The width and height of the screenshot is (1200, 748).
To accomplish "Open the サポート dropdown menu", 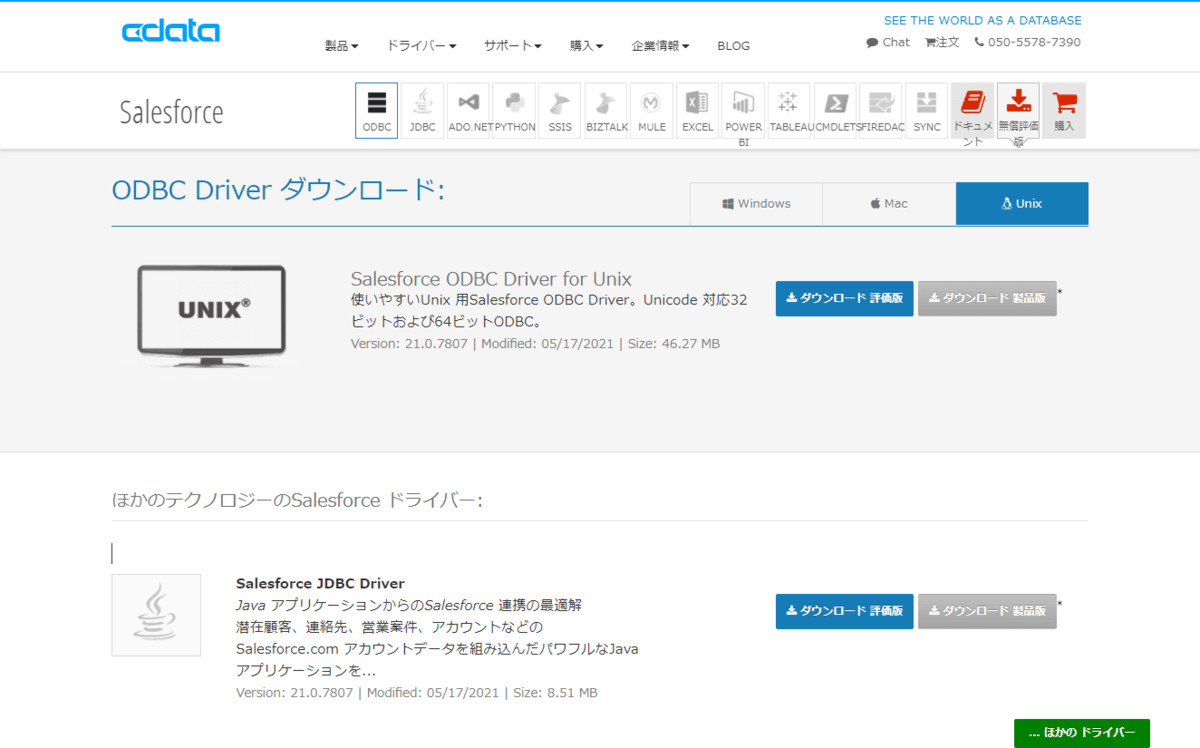I will (512, 46).
